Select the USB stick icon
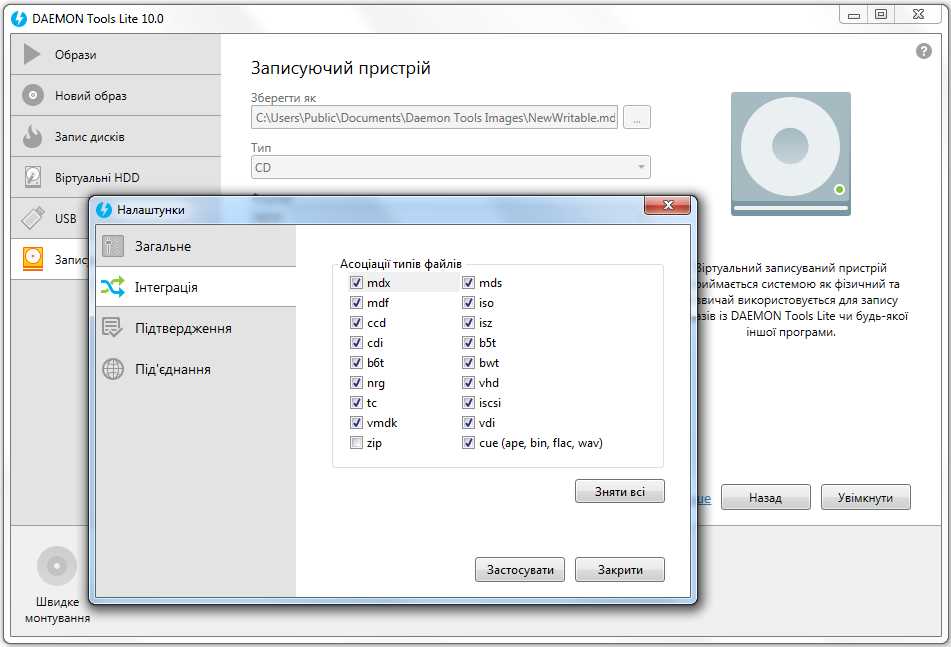 (33, 218)
